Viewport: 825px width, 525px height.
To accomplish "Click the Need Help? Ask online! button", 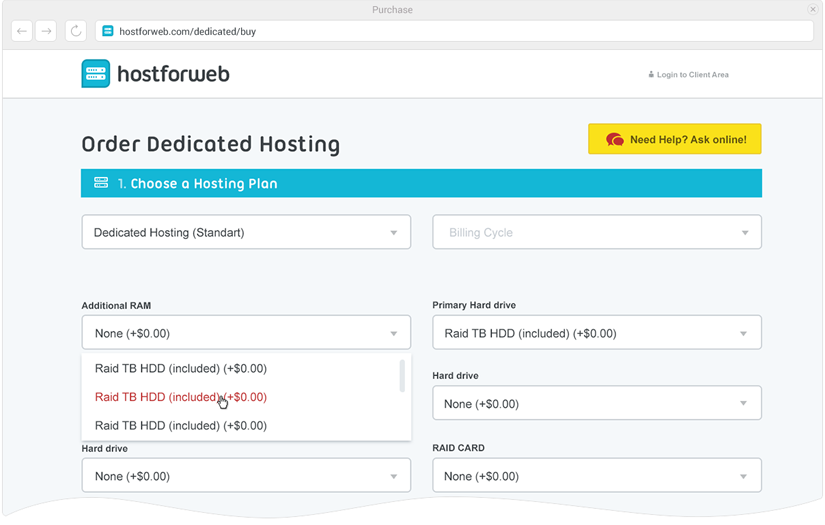I will (x=675, y=139).
